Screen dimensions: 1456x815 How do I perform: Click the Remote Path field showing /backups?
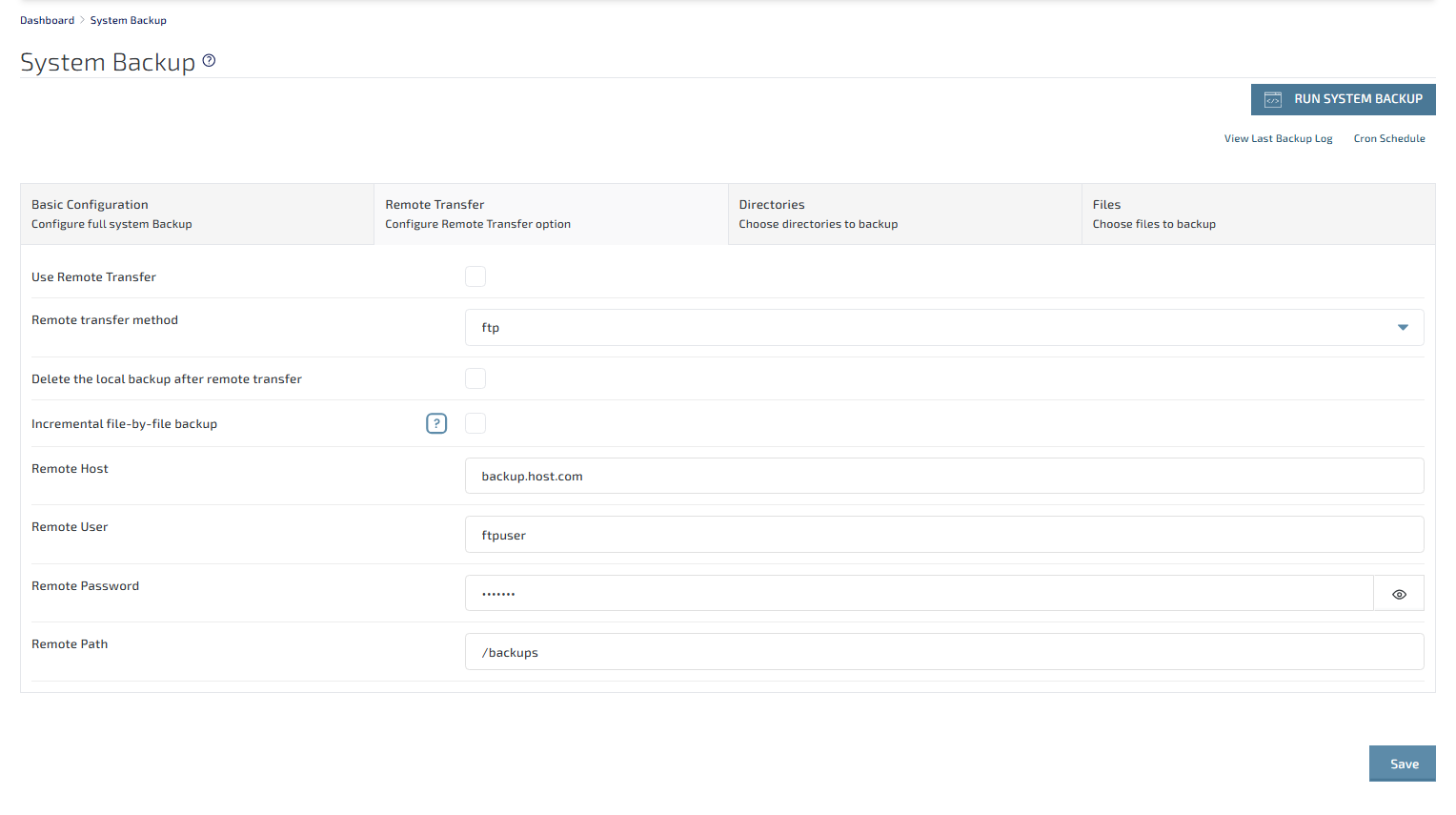click(943, 652)
